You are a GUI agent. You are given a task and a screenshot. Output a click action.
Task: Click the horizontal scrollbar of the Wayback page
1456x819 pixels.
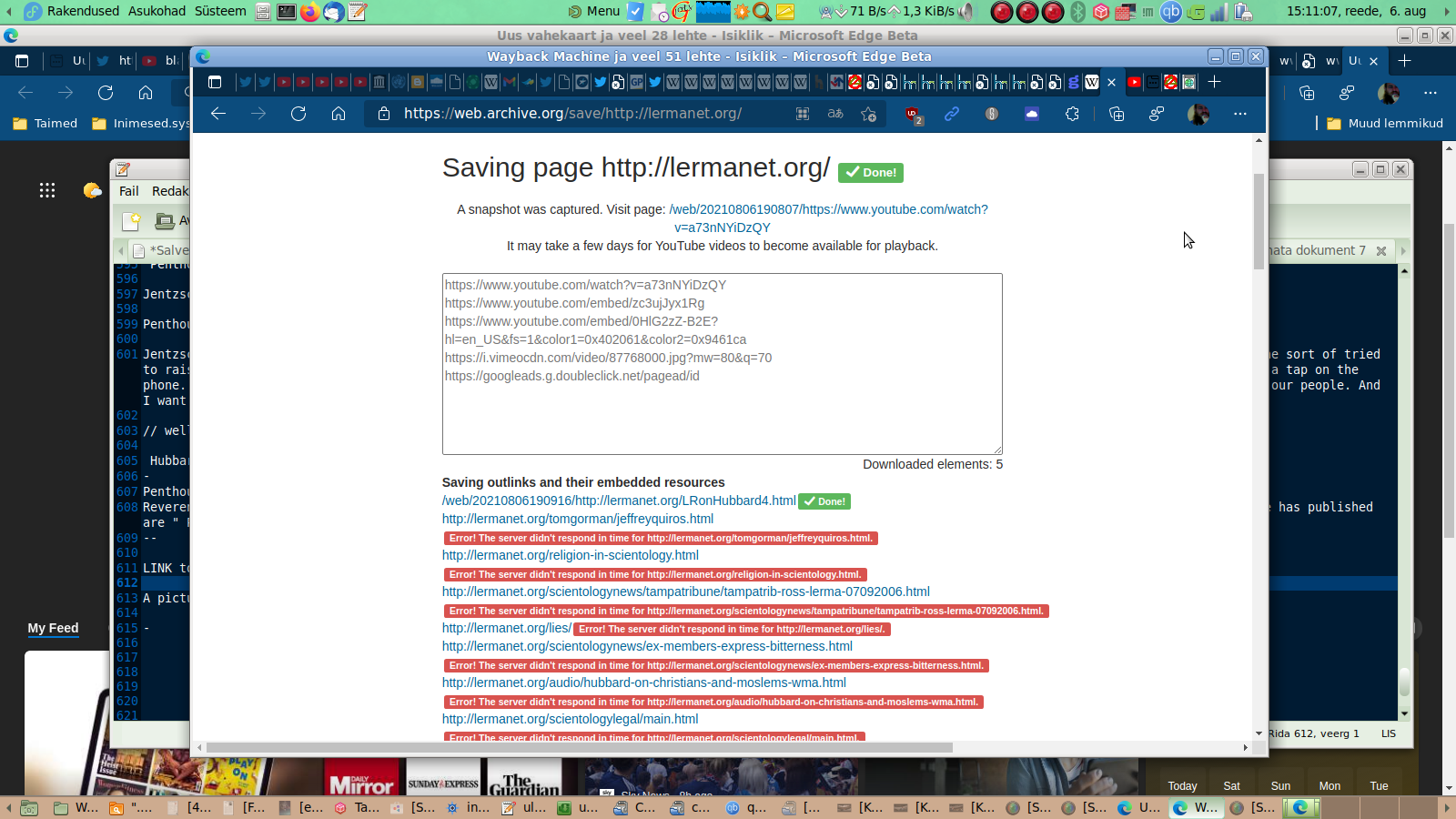[x=579, y=747]
